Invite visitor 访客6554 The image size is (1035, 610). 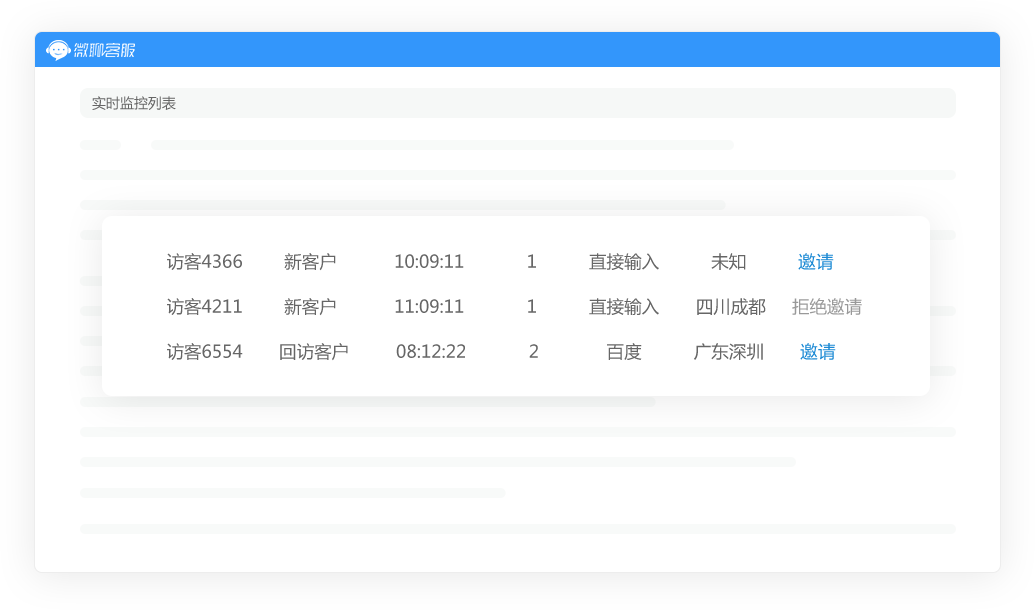click(x=817, y=352)
